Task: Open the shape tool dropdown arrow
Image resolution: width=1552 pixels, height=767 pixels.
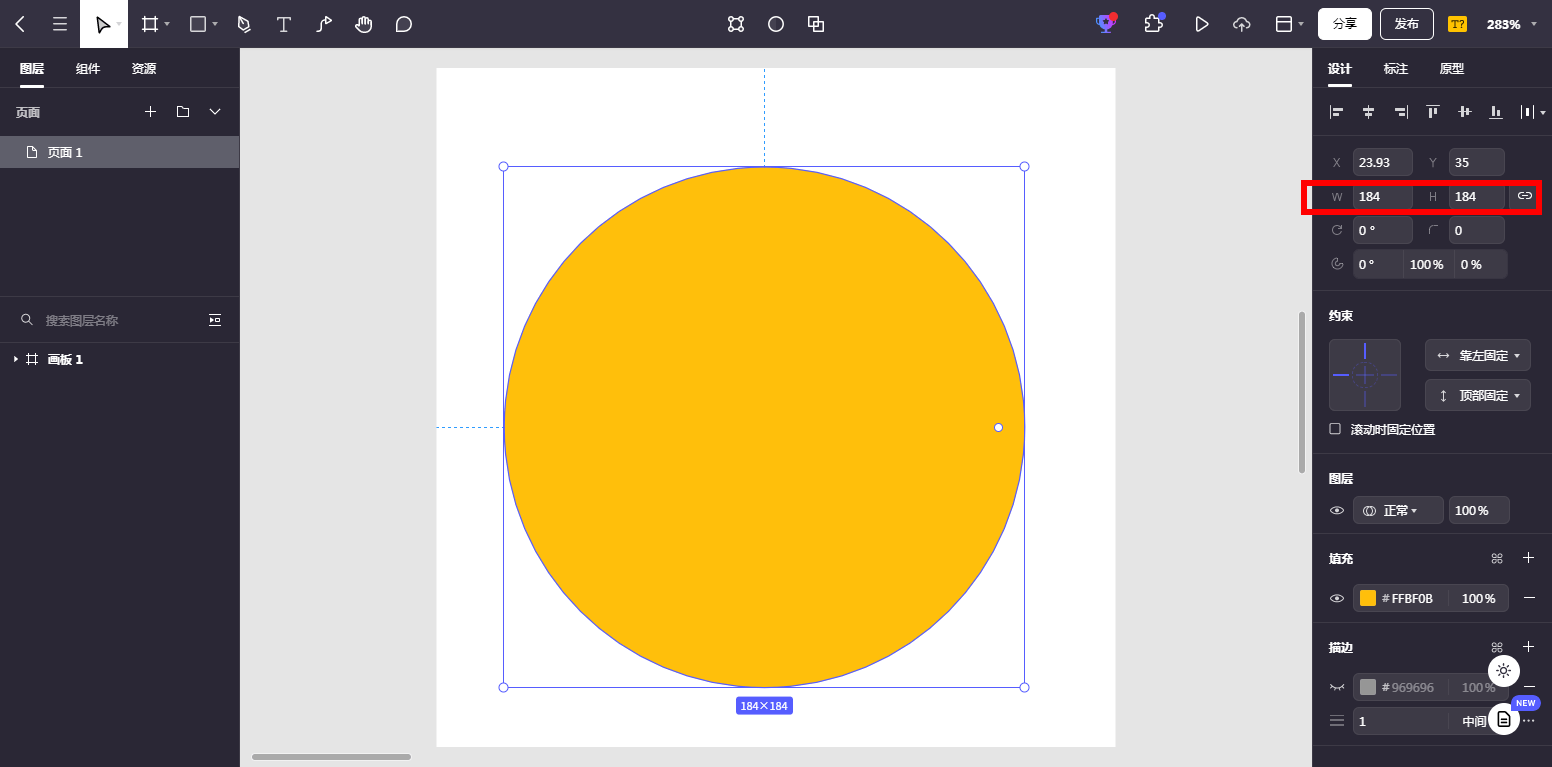Action: pyautogui.click(x=215, y=24)
